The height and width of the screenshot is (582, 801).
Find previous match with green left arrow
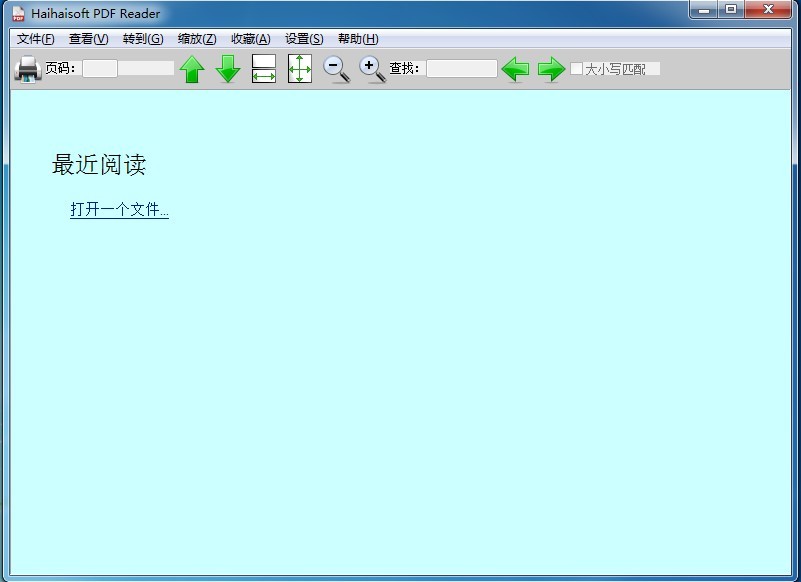tap(515, 69)
